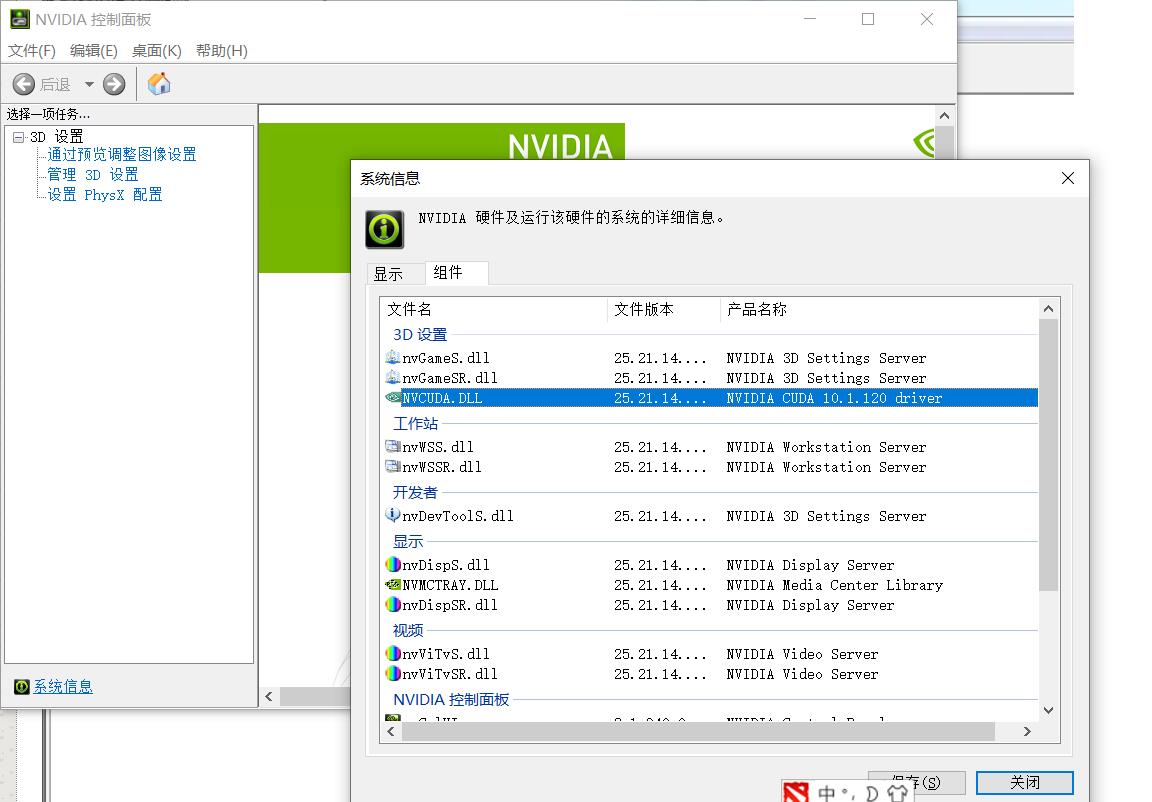Click the component list scroll up arrow
The width and height of the screenshot is (1152, 802).
[1048, 309]
